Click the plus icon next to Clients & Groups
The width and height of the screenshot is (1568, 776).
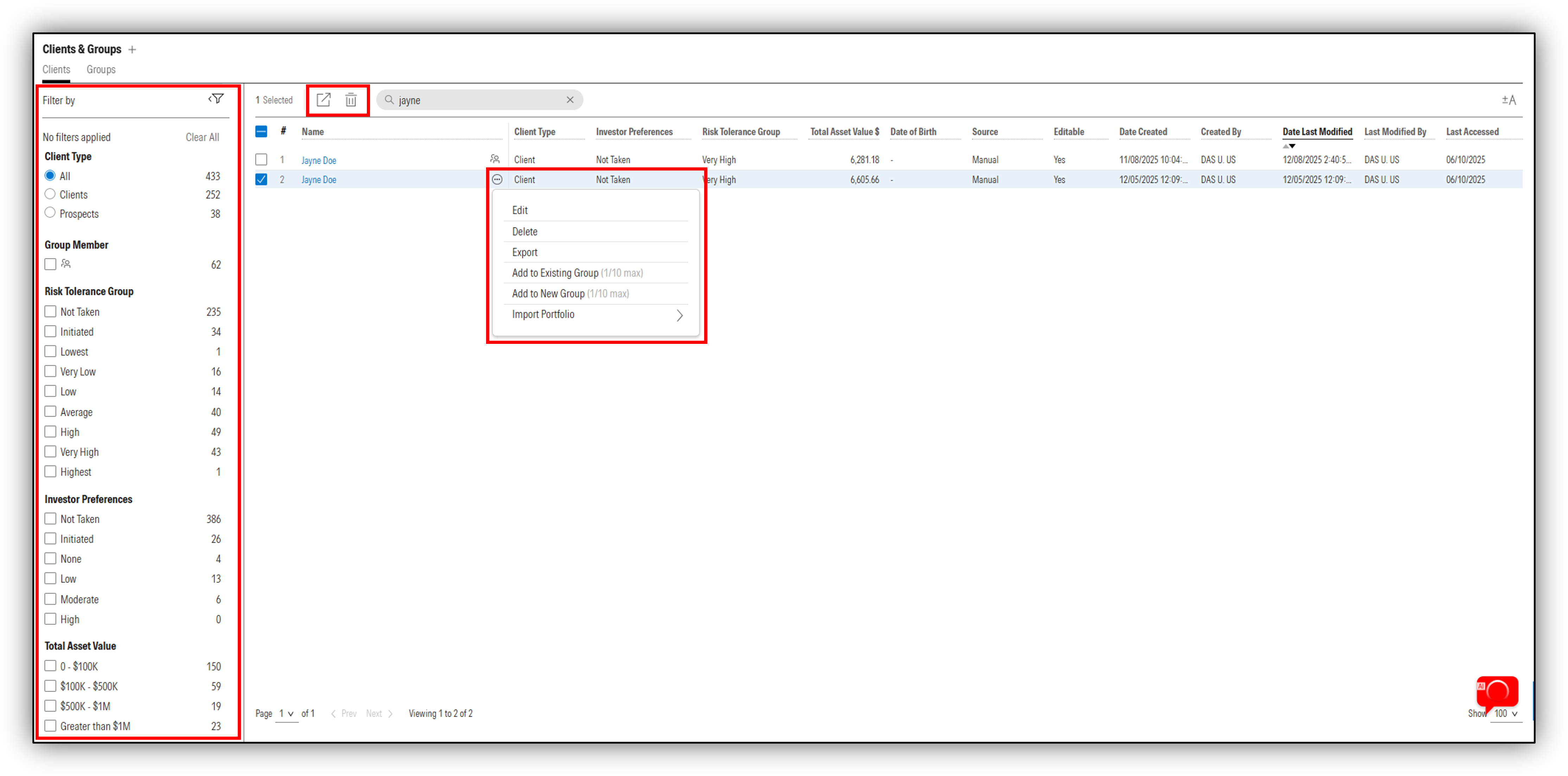tap(132, 50)
